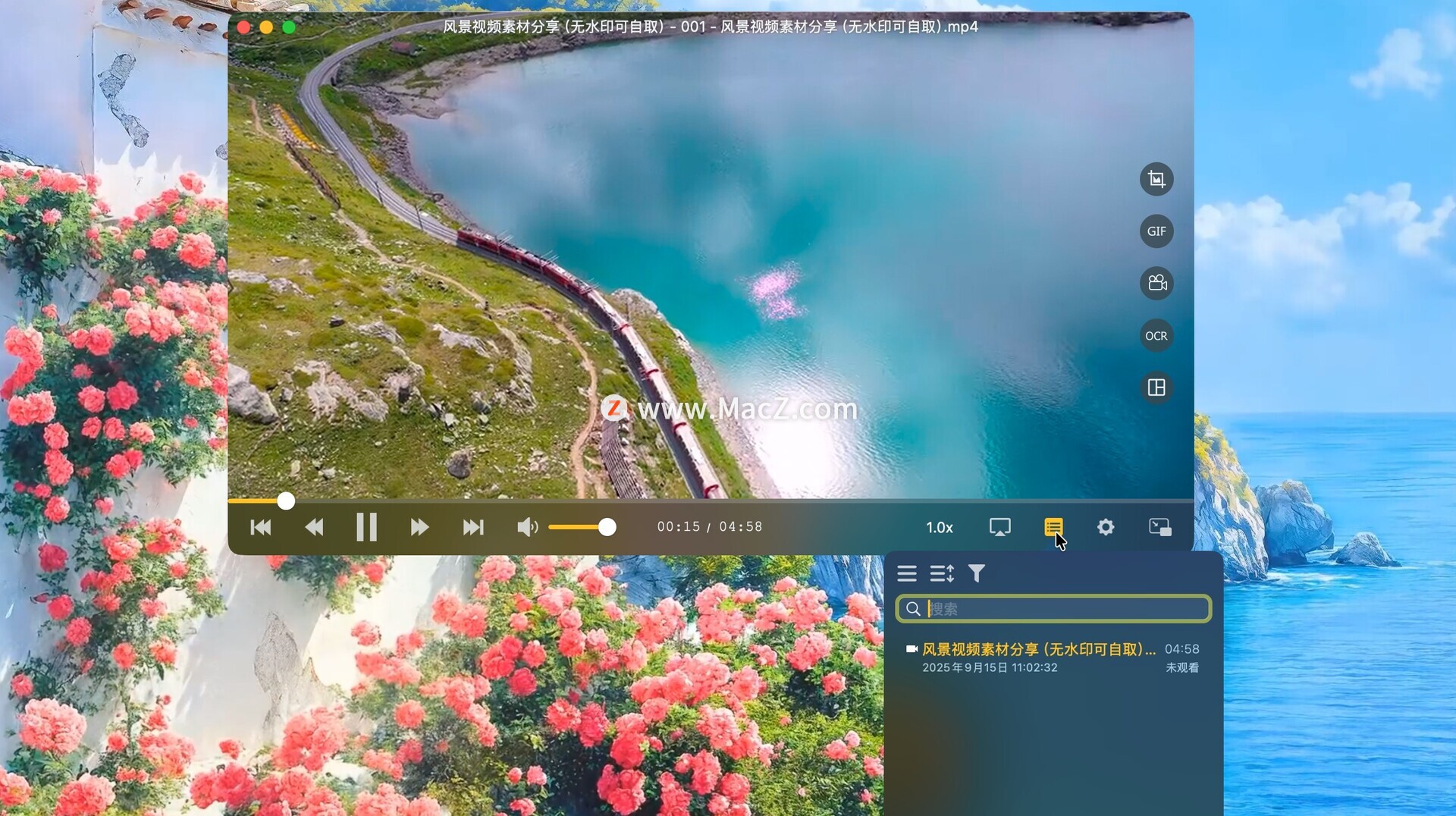Viewport: 1456px width, 816px height.
Task: Pause the video playback
Action: pos(366,527)
